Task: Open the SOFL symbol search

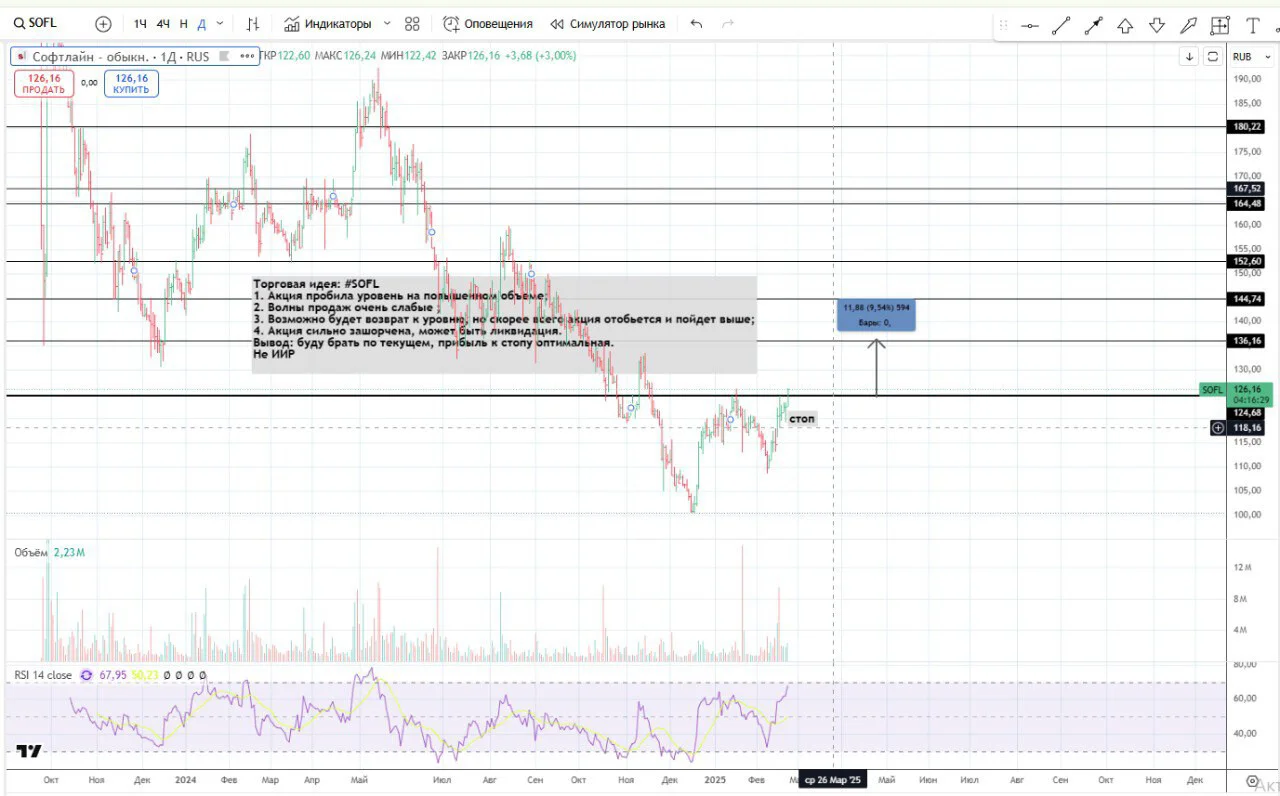Action: tap(36, 23)
